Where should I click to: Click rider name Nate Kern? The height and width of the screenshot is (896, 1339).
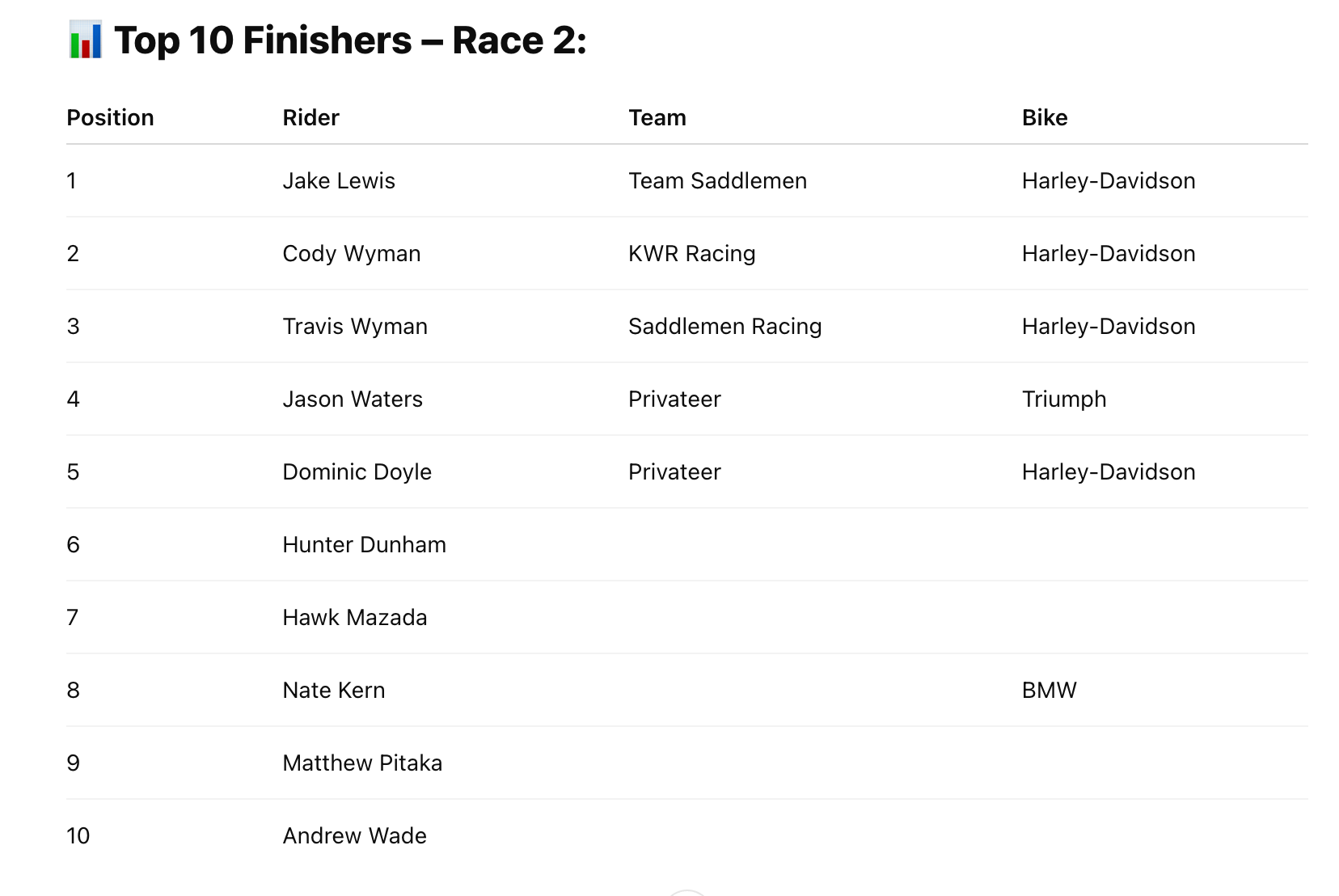click(x=334, y=691)
